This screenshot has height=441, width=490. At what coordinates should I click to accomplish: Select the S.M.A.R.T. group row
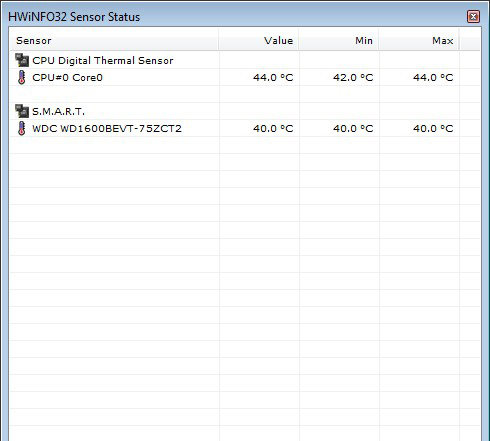coord(245,111)
